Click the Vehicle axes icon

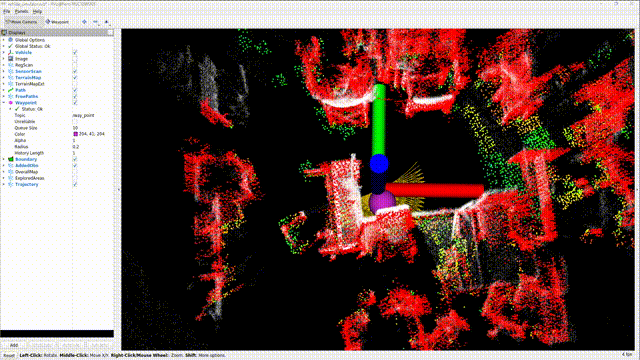click(11, 53)
